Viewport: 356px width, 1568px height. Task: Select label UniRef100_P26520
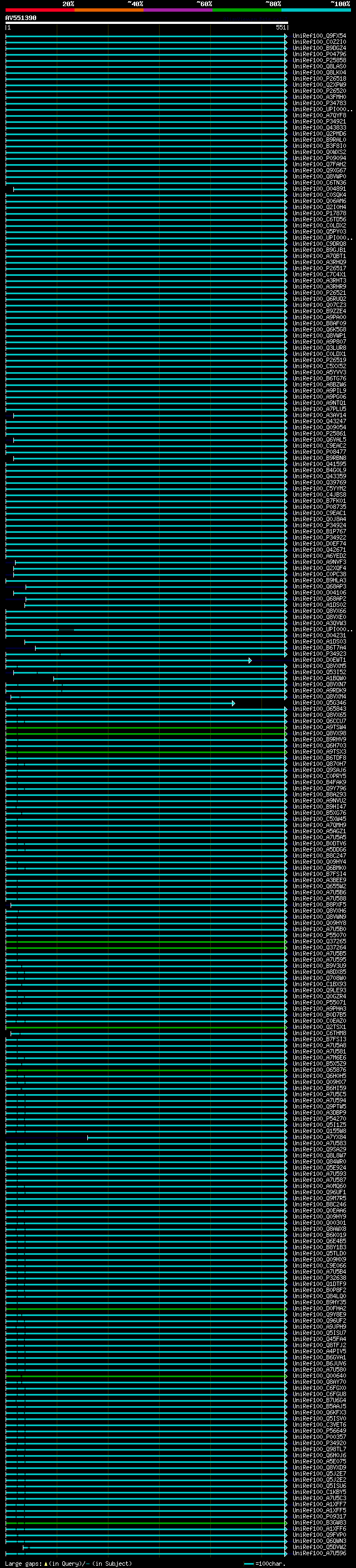(319, 91)
